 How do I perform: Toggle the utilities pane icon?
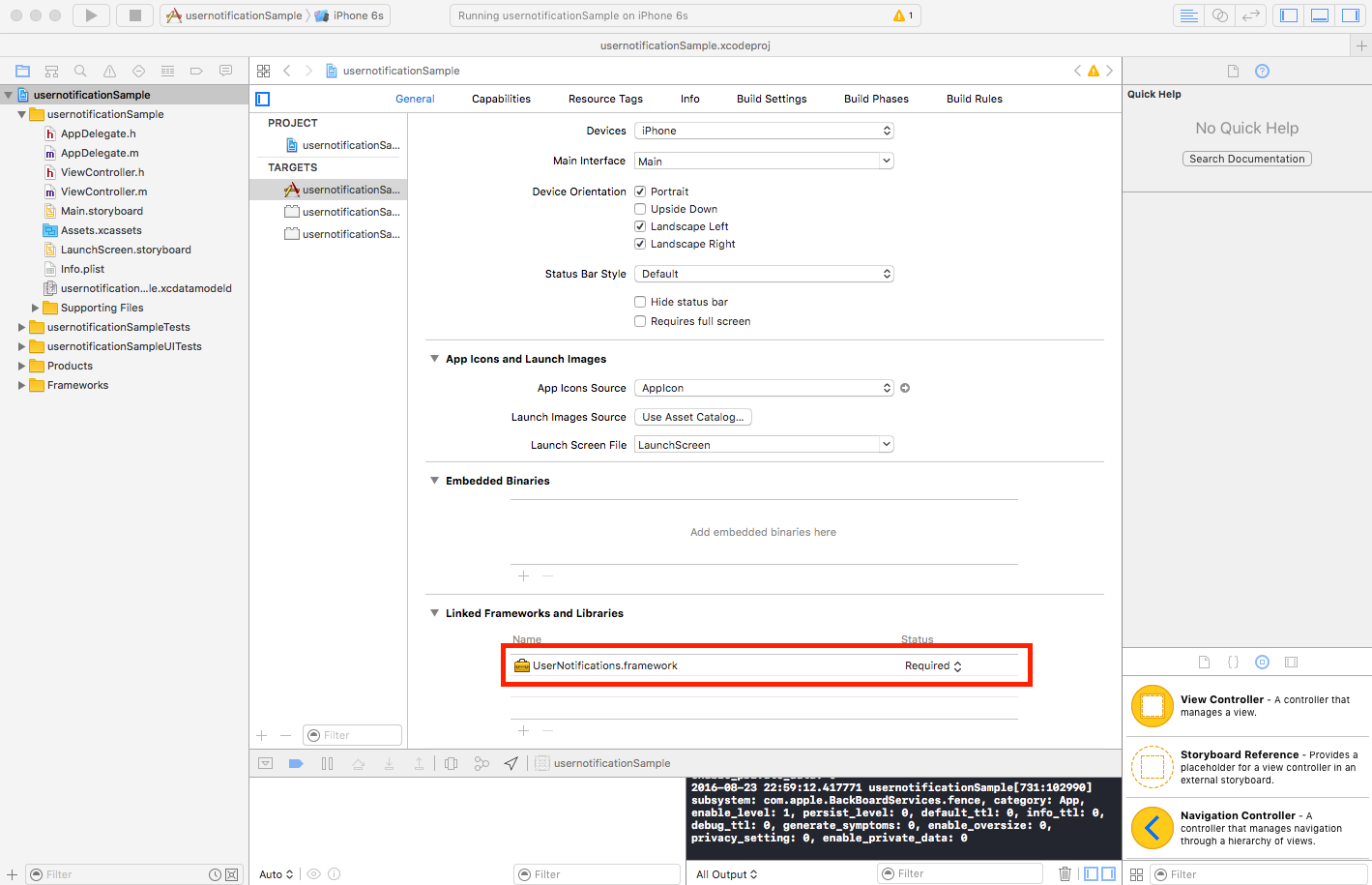(x=1351, y=15)
